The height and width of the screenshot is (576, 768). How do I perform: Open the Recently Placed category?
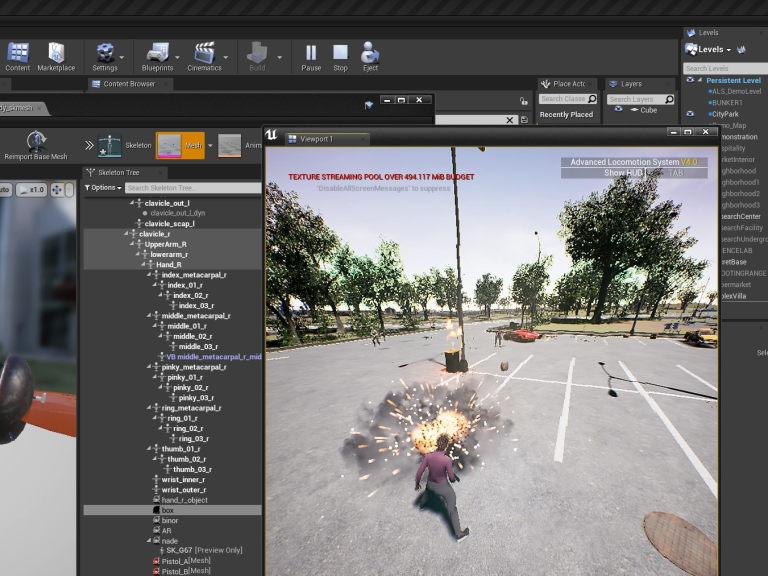pos(566,115)
